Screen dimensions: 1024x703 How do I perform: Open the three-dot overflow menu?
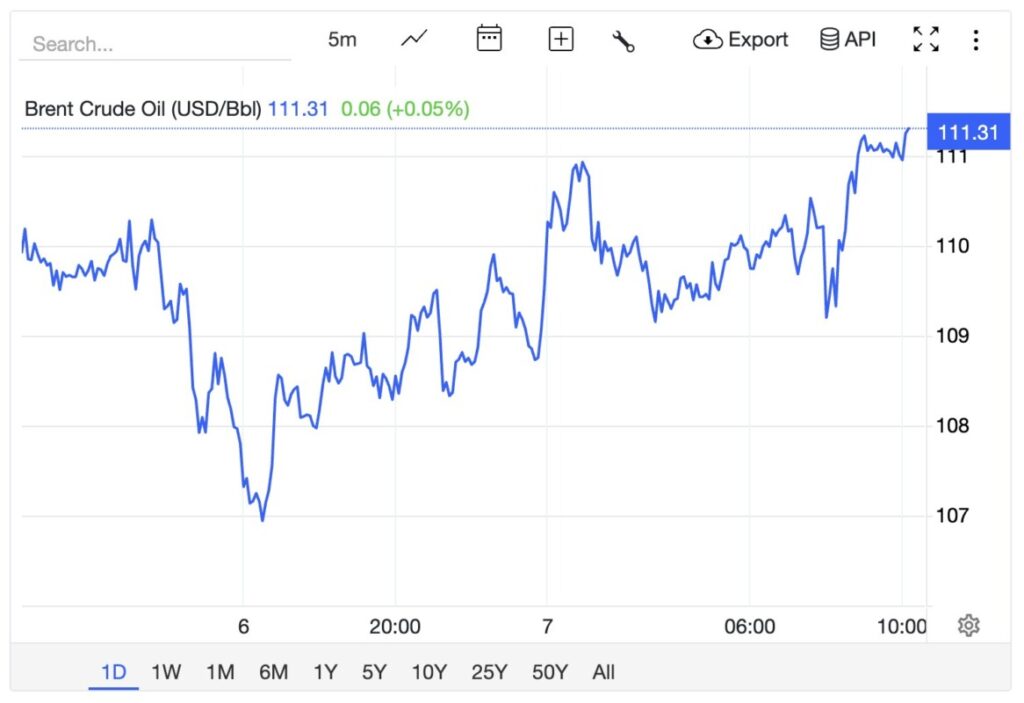click(976, 38)
